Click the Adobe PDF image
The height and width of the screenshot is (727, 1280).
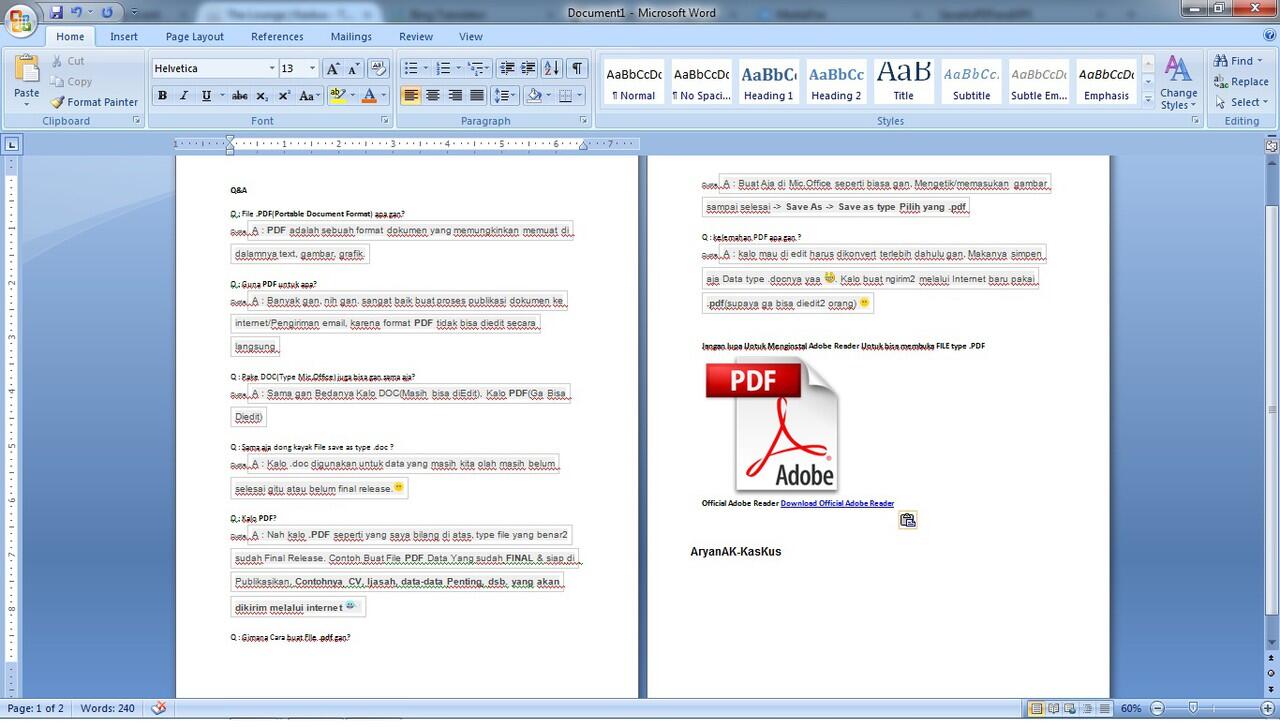point(772,424)
